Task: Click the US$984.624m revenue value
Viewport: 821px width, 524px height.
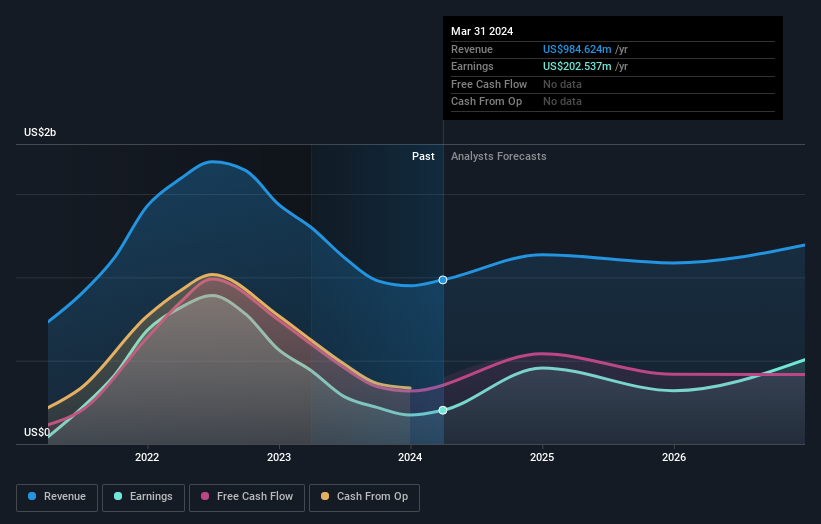Action: coord(577,49)
